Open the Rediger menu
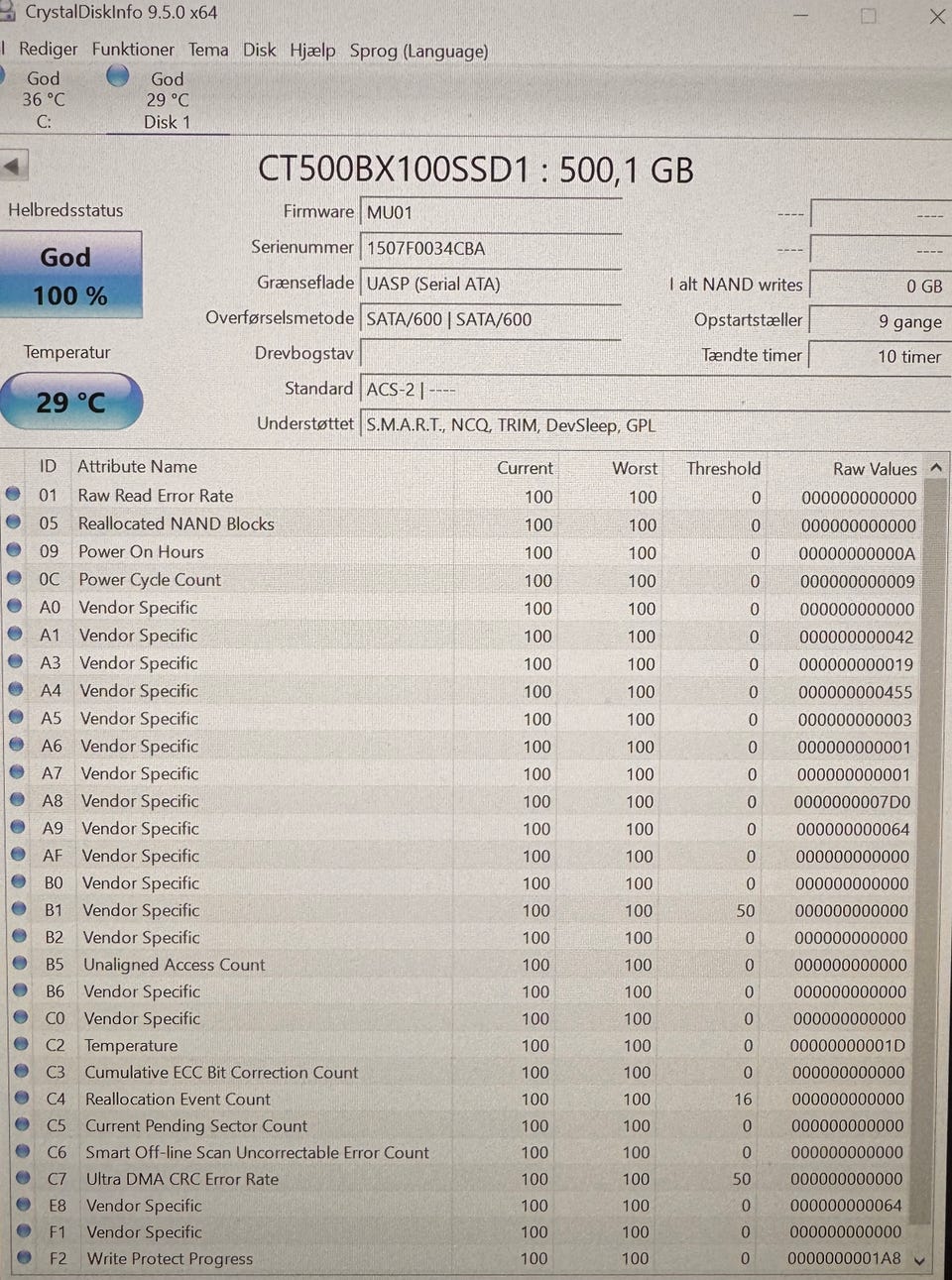Screen dimensions: 952x1280 point(48,50)
